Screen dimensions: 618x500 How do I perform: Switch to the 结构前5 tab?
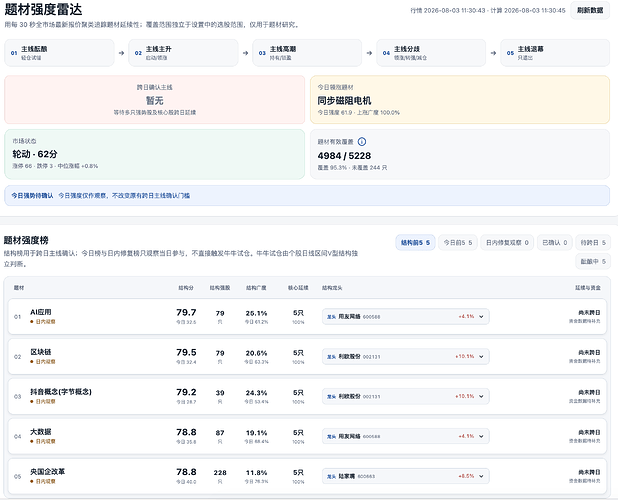415,243
